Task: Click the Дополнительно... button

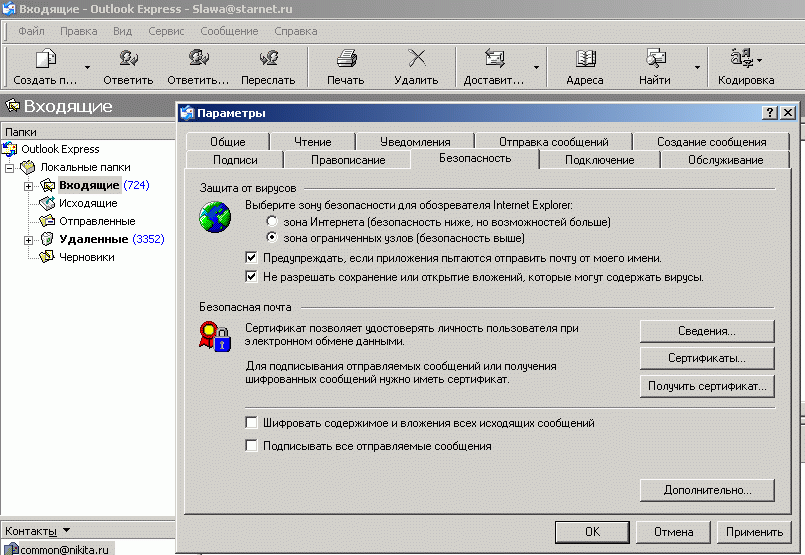Action: coord(707,490)
